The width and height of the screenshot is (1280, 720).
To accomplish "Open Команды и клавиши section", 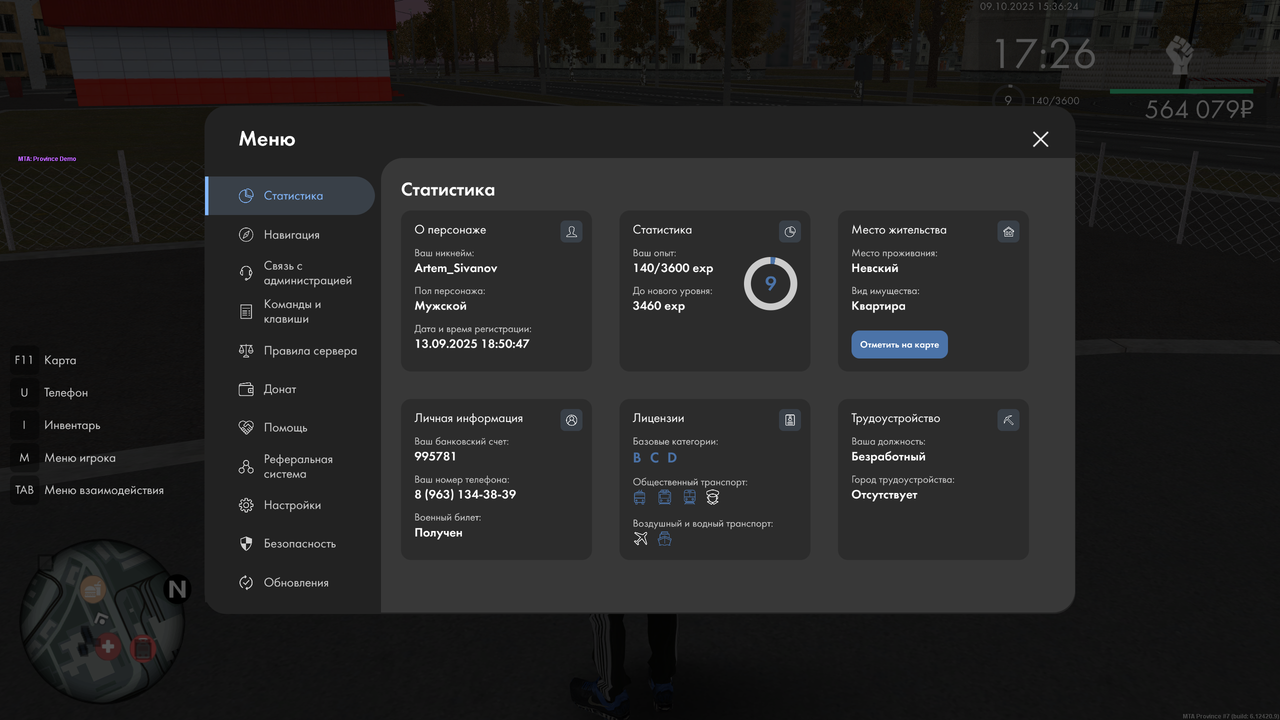I will click(290, 312).
